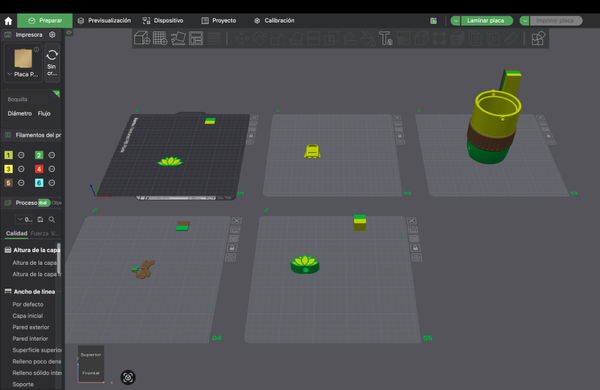Click the Add plate grid icon
This screenshot has height=390, width=600.
(x=160, y=38)
